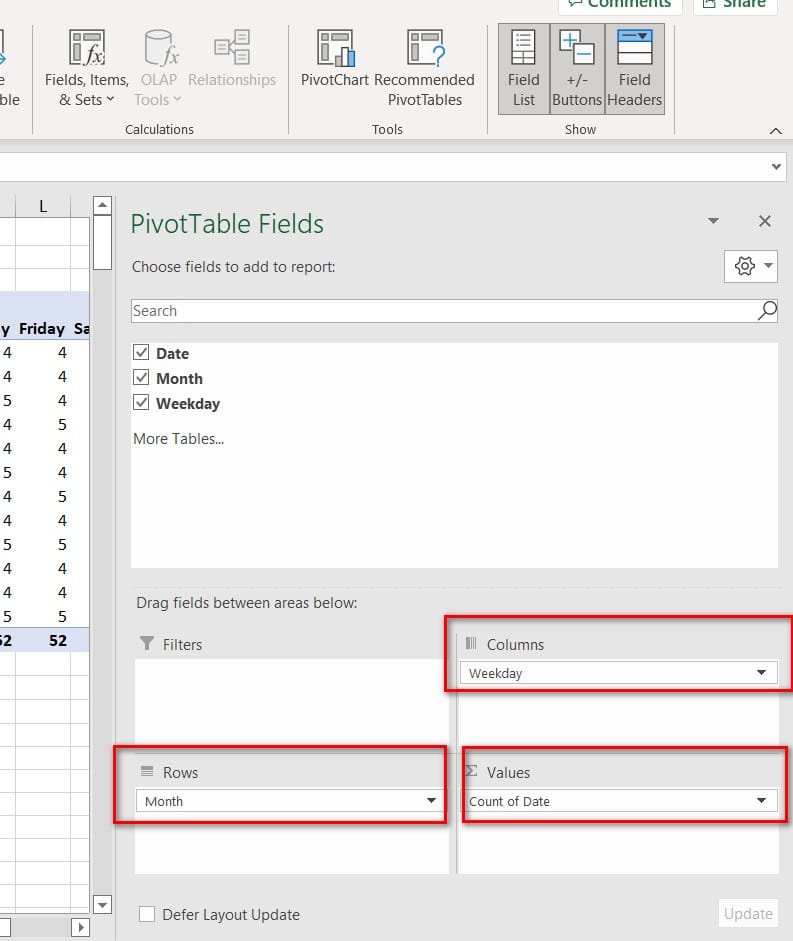Screen dimensions: 793x941
Task: Open Recommended PivotTables
Action: [424, 69]
